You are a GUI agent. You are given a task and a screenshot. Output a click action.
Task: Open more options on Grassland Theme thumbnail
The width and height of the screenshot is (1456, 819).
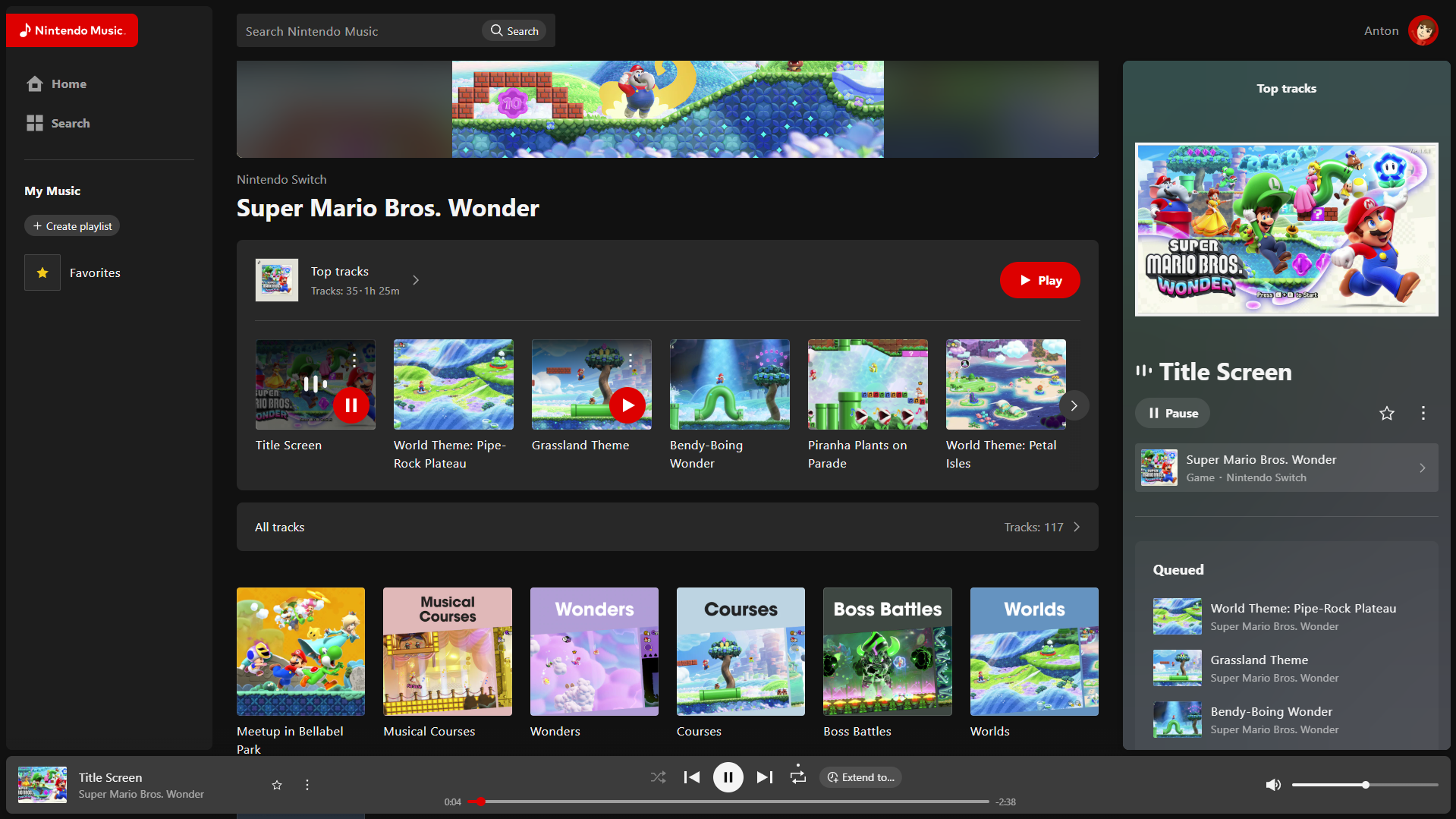tap(630, 360)
